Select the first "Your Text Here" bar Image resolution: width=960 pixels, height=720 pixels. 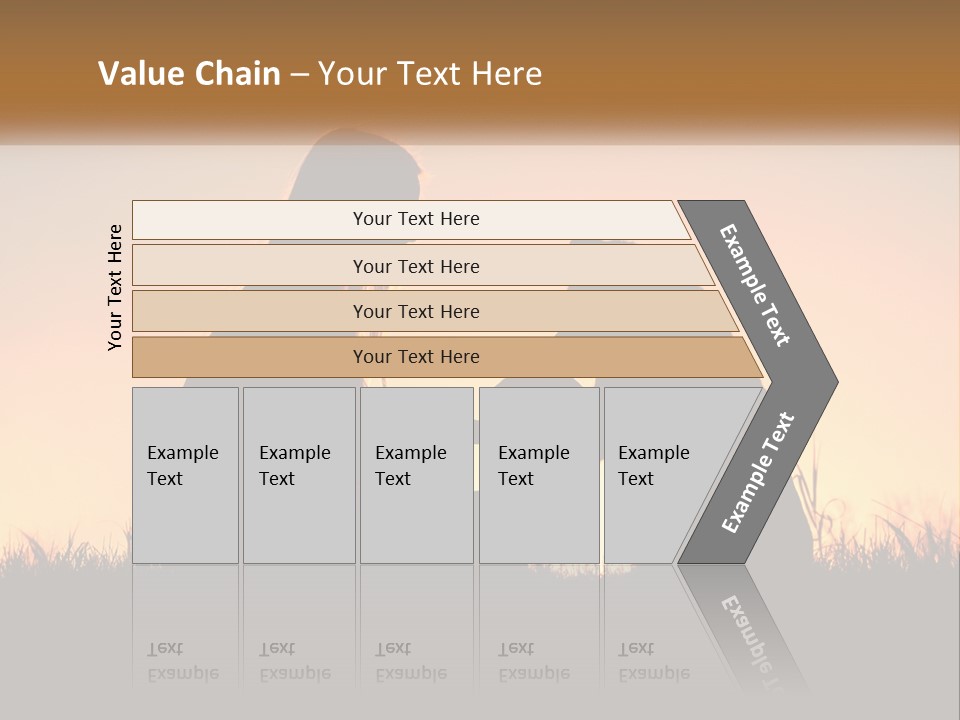tap(415, 219)
